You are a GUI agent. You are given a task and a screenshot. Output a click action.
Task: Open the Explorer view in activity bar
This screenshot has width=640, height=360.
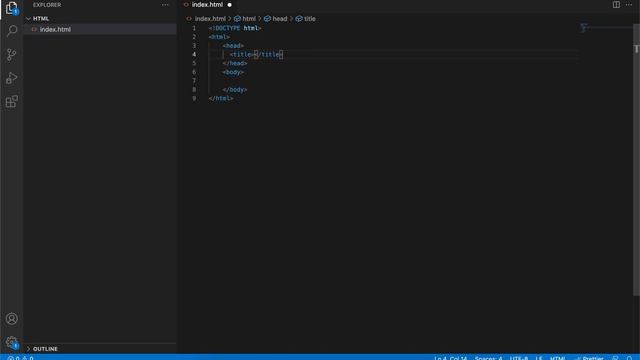tap(11, 8)
